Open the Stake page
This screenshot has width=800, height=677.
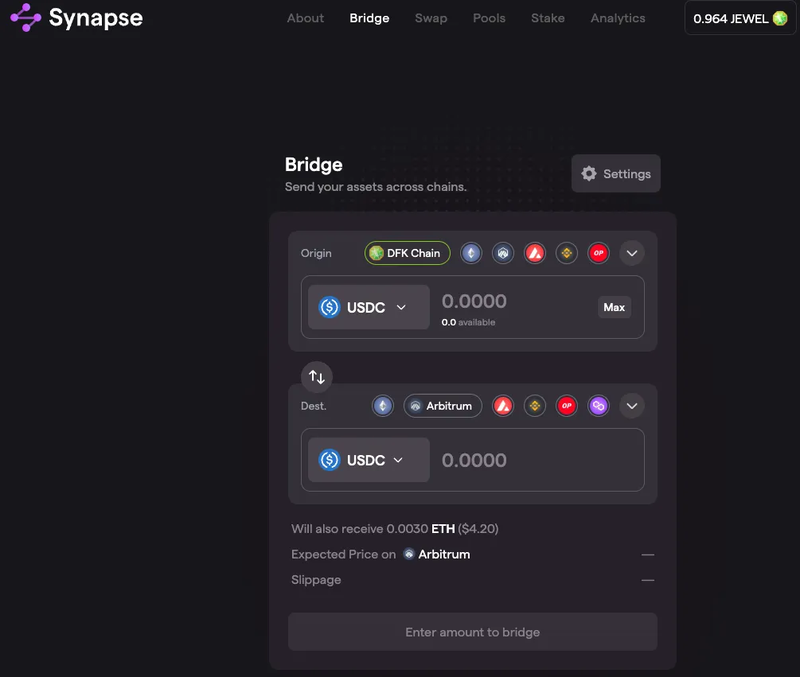pyautogui.click(x=548, y=18)
